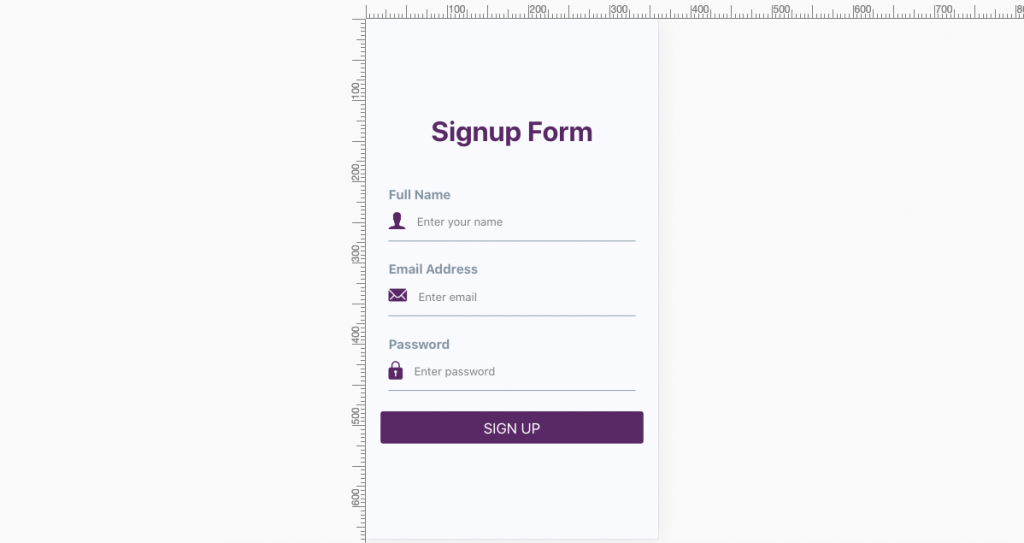Focus the 'Enter your name' input field
This screenshot has height=543, width=1024.
(520, 222)
